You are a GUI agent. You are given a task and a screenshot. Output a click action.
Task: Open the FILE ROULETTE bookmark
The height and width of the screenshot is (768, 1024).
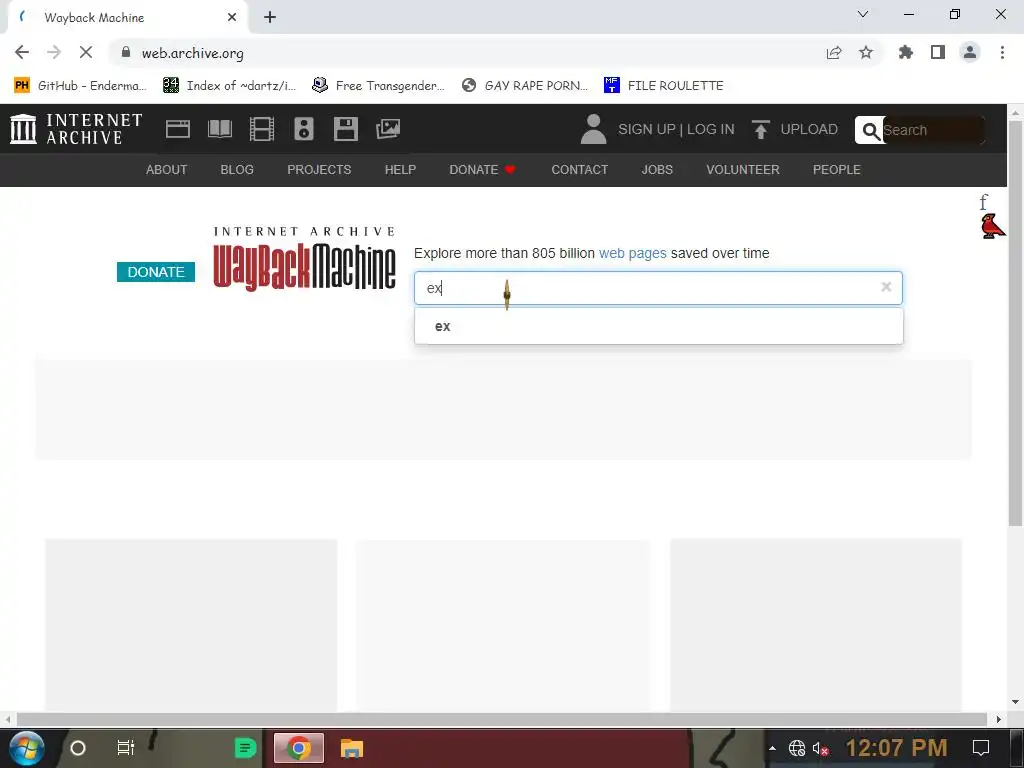tap(664, 86)
